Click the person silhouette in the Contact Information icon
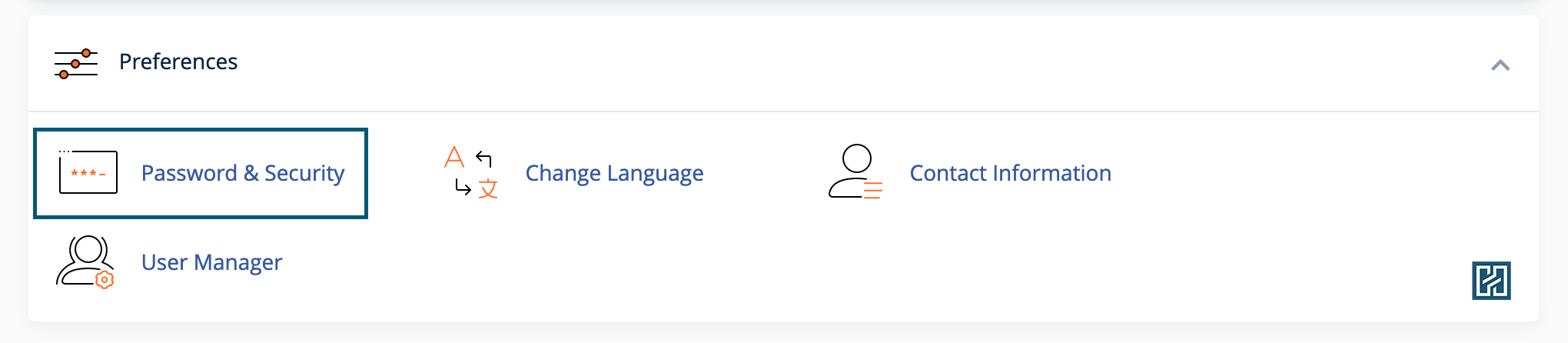This screenshot has height=343, width=1568. (x=851, y=171)
